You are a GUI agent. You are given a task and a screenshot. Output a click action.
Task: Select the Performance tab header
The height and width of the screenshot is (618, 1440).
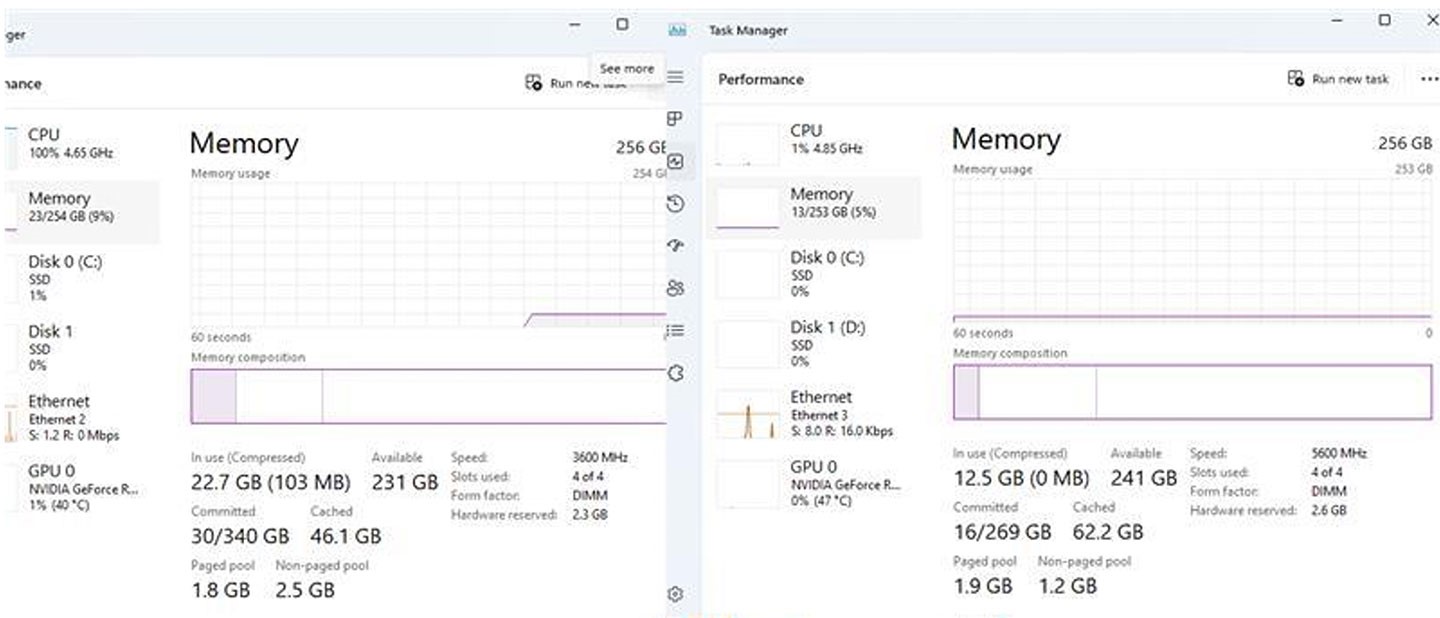click(761, 78)
